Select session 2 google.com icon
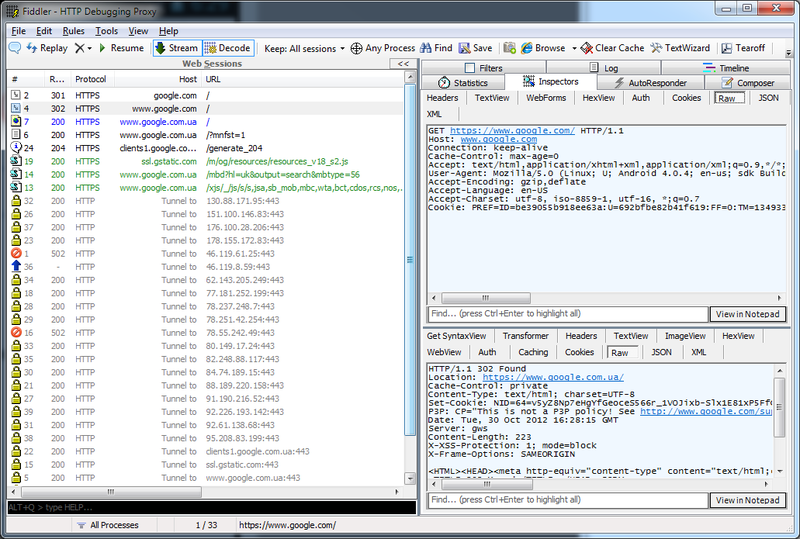800x539 pixels. pos(16,95)
